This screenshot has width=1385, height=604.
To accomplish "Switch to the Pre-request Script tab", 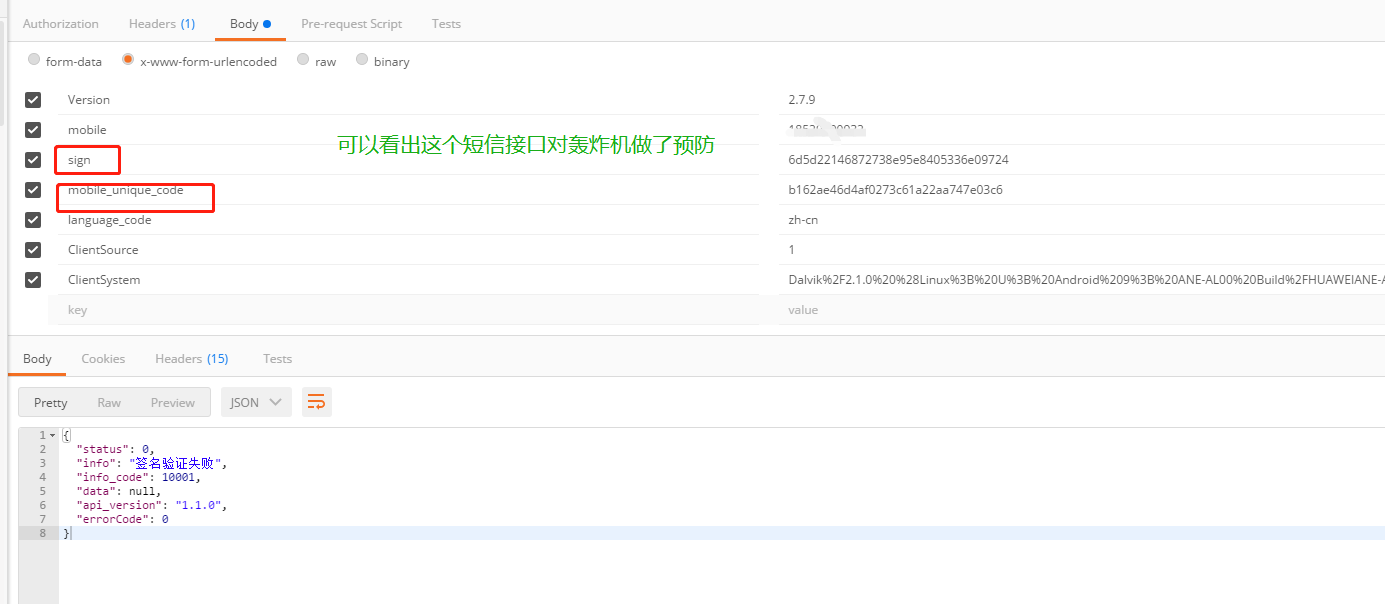I will [x=351, y=23].
